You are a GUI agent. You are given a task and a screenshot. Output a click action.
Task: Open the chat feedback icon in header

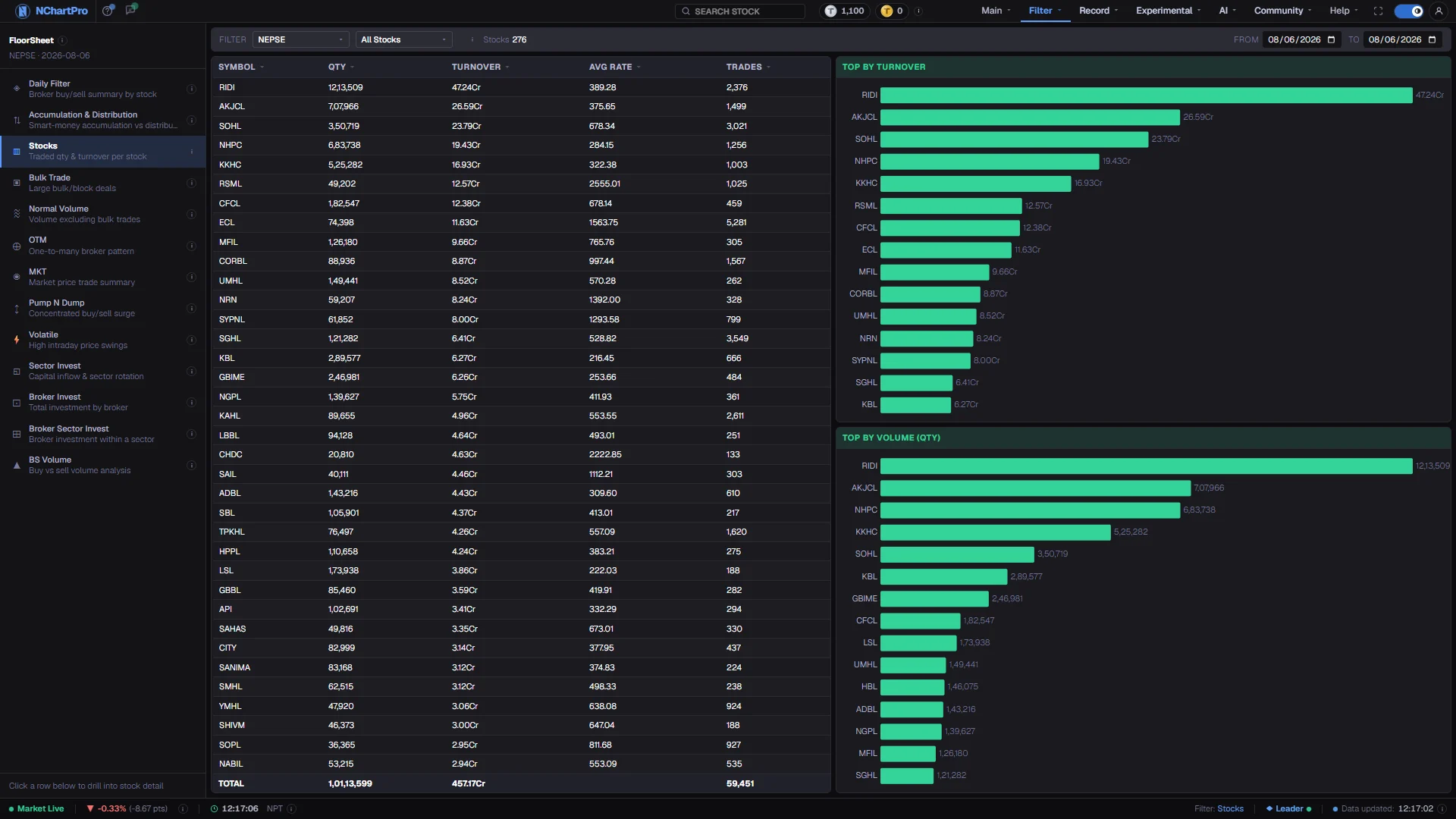click(131, 10)
